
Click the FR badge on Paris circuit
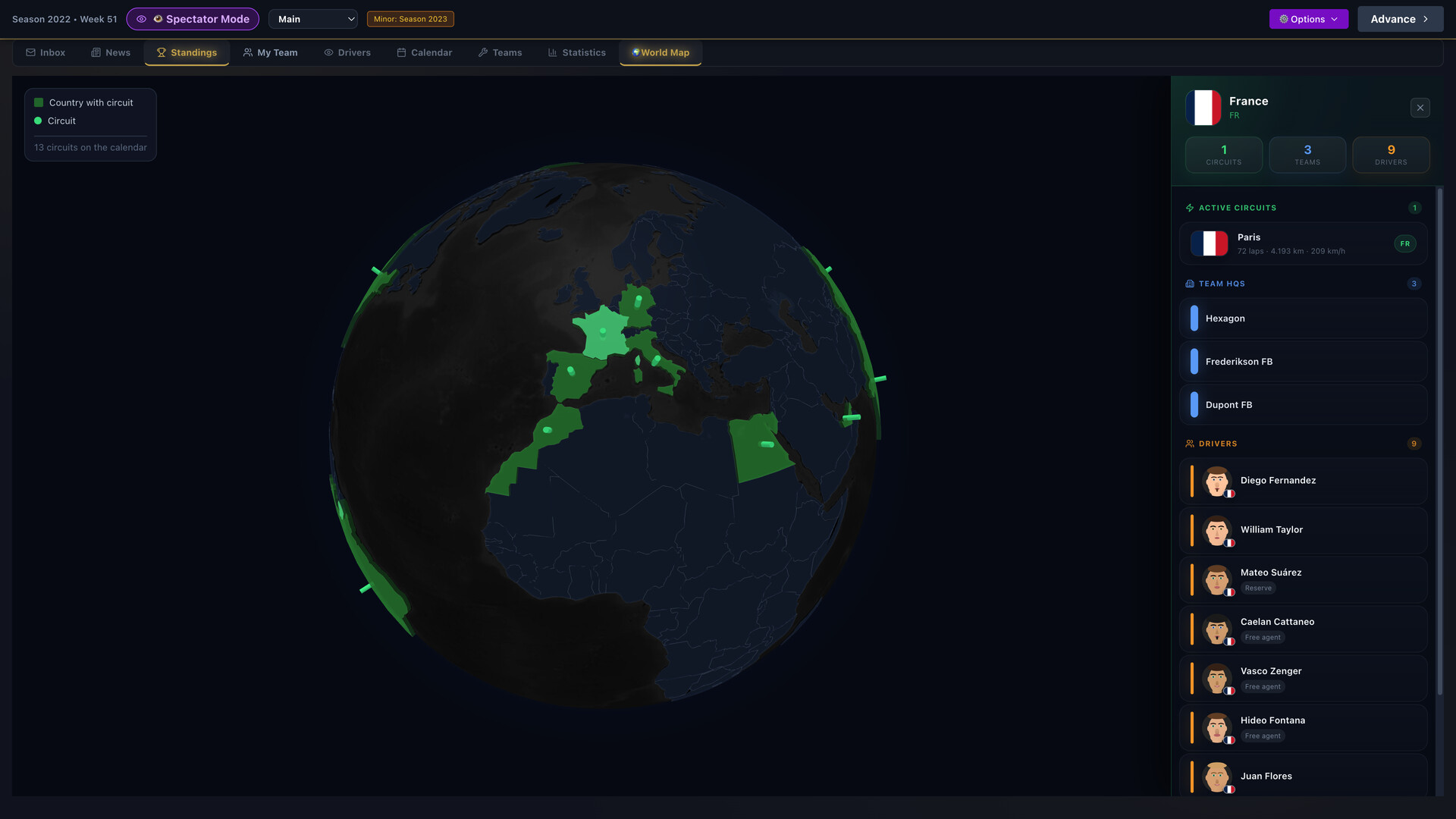[x=1405, y=243]
